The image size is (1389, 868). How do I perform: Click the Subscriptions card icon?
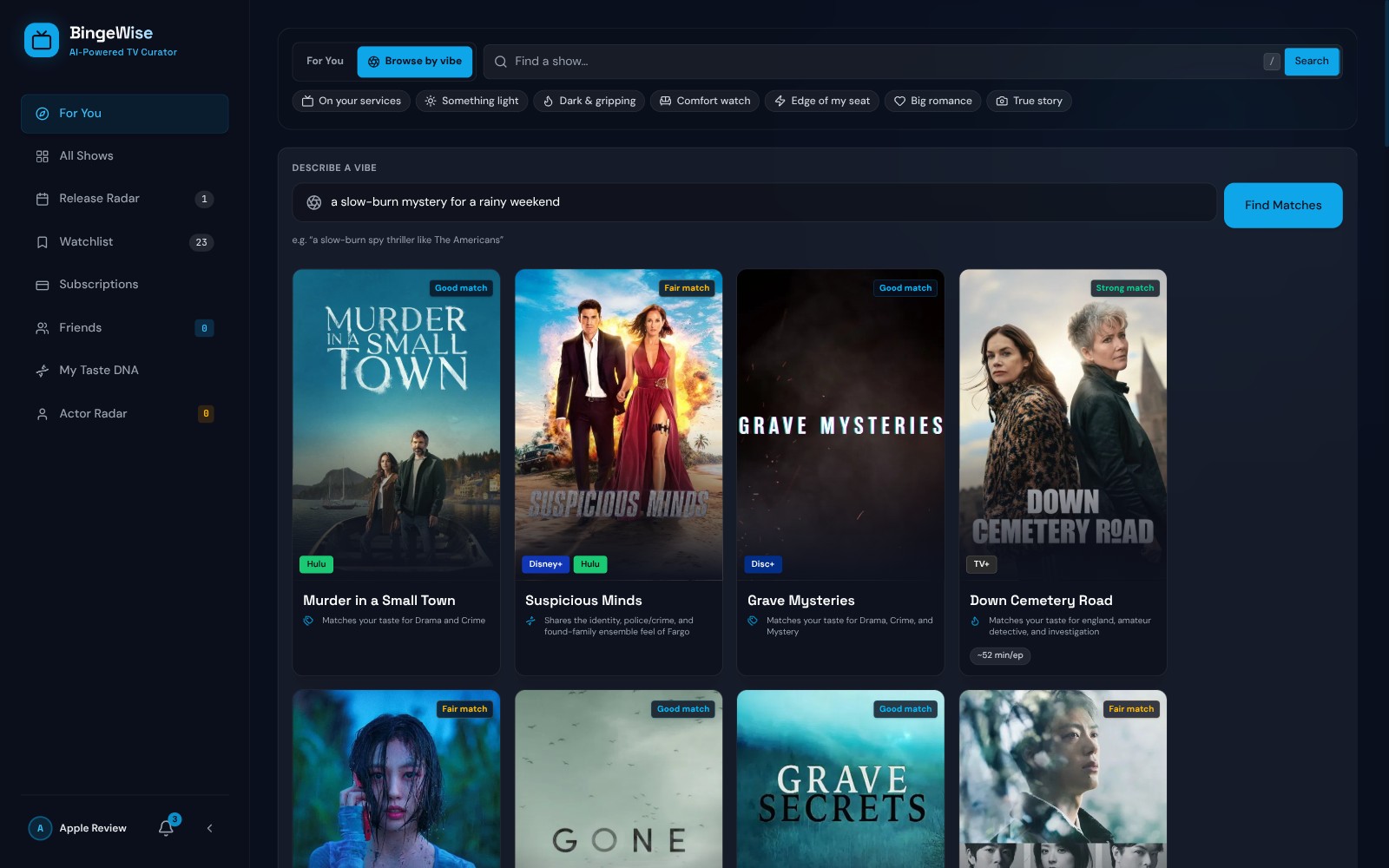tap(42, 285)
